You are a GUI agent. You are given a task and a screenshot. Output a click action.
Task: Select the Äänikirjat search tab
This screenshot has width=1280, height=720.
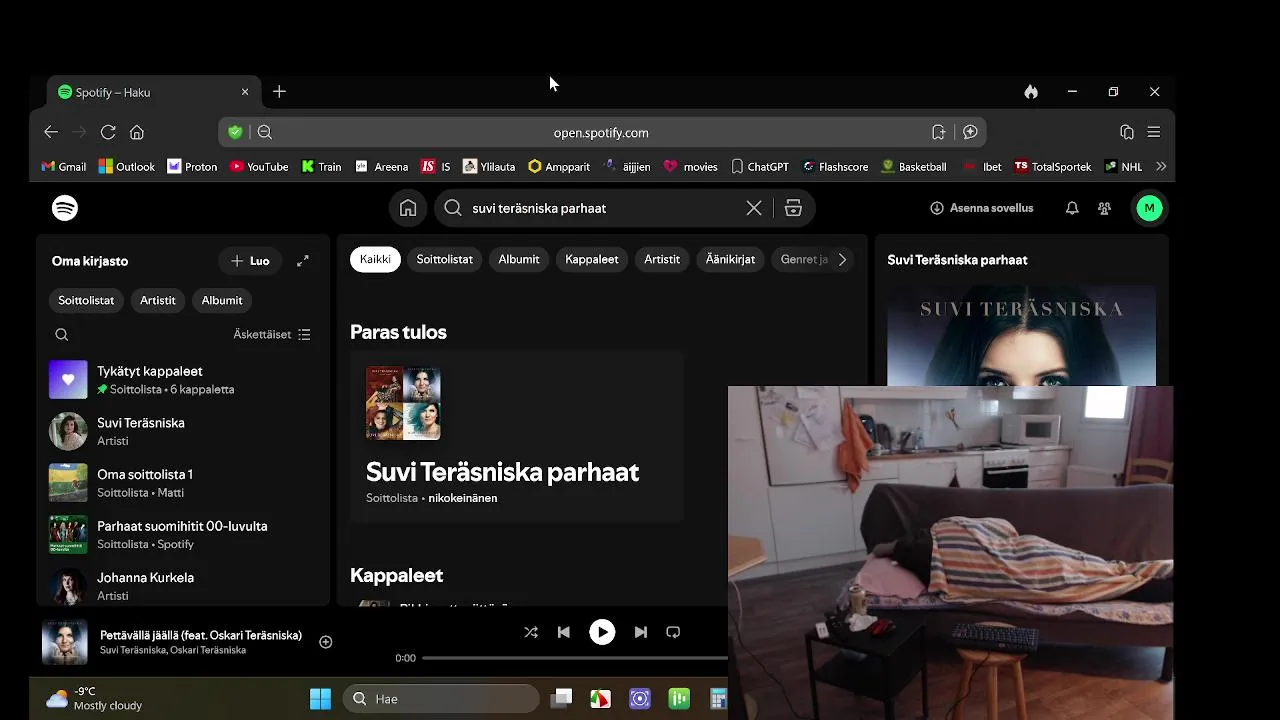tap(730, 259)
